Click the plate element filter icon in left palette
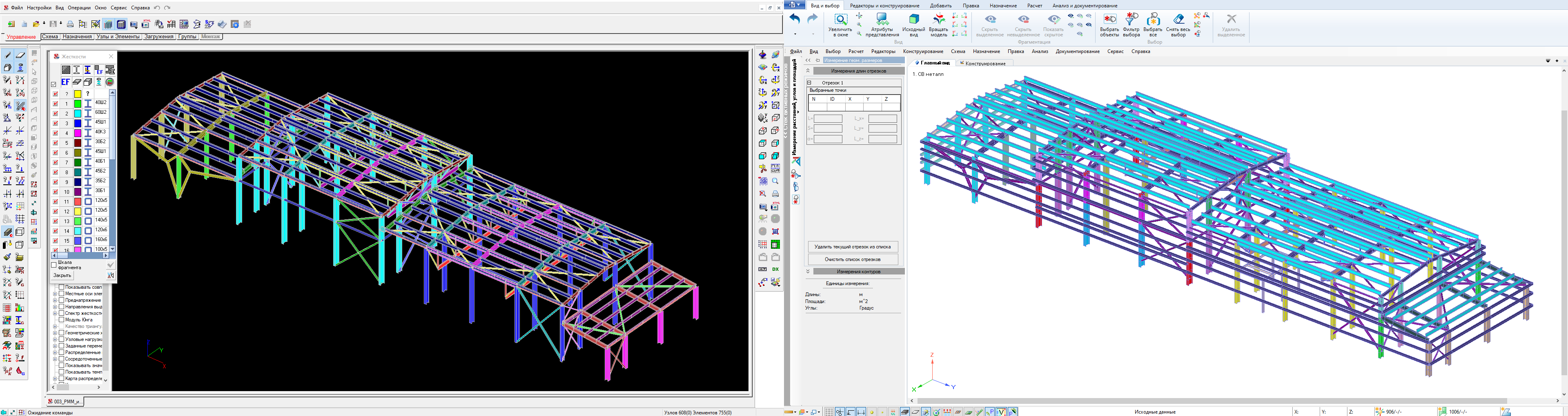 (x=20, y=55)
